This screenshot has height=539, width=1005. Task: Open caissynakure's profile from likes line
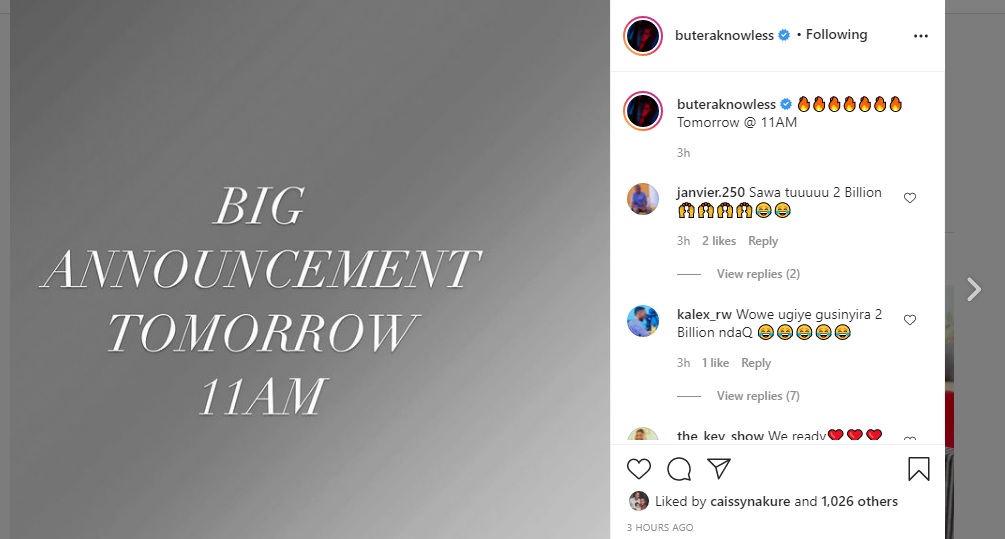[750, 501]
